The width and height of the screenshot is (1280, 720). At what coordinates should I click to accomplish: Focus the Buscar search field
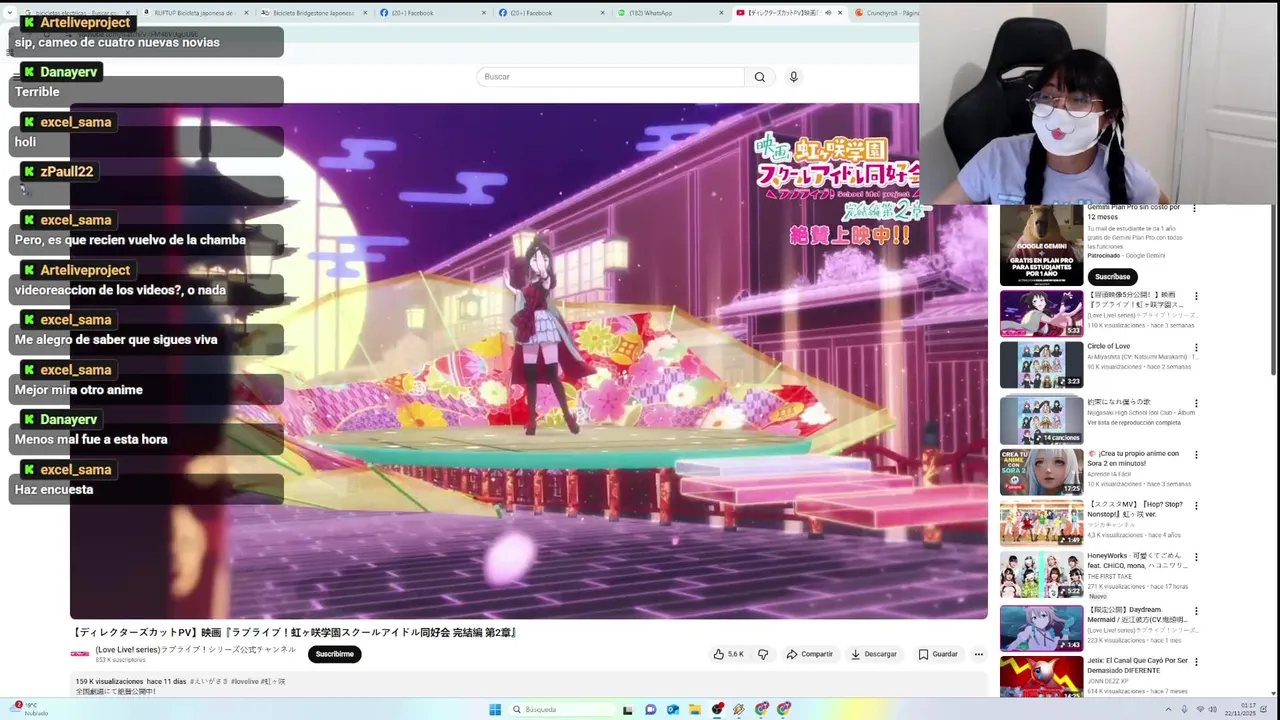(610, 77)
